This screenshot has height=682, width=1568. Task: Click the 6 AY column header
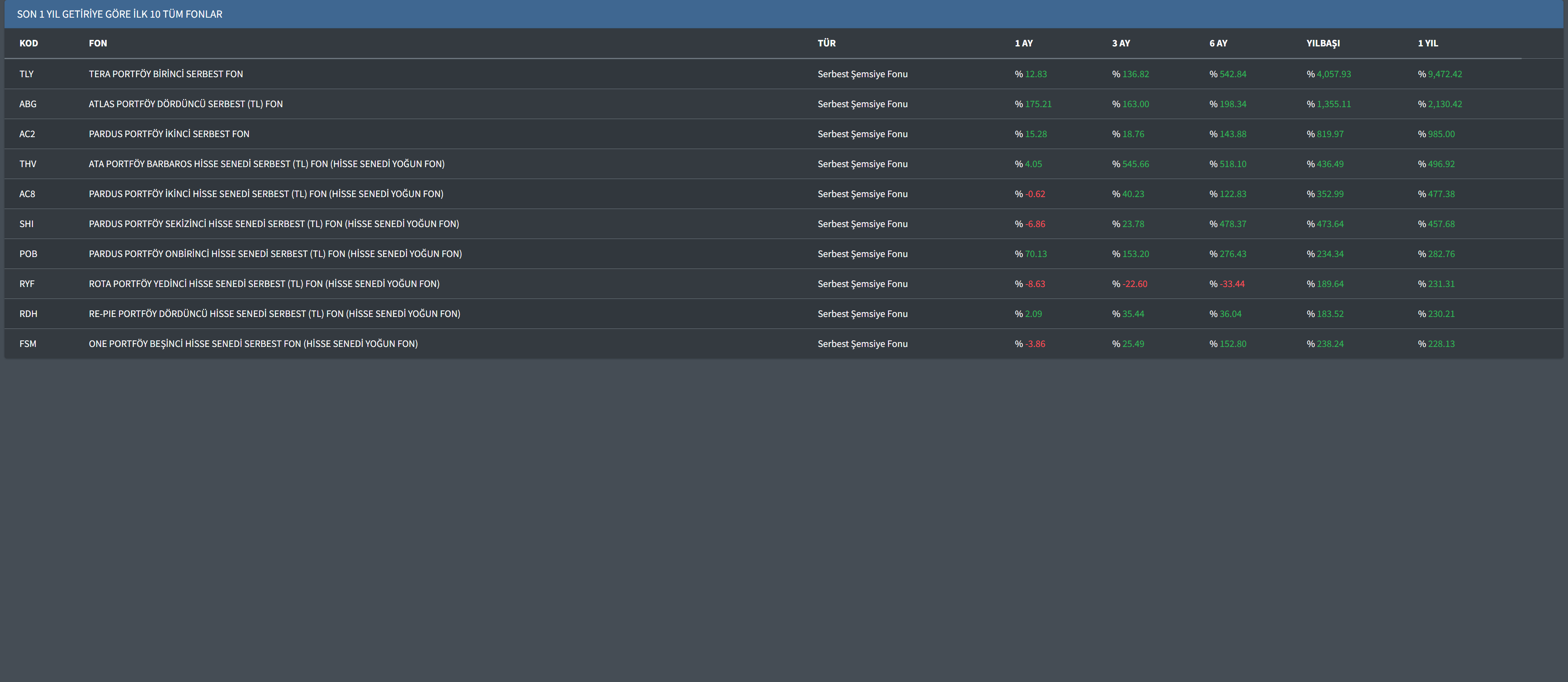coord(1218,43)
